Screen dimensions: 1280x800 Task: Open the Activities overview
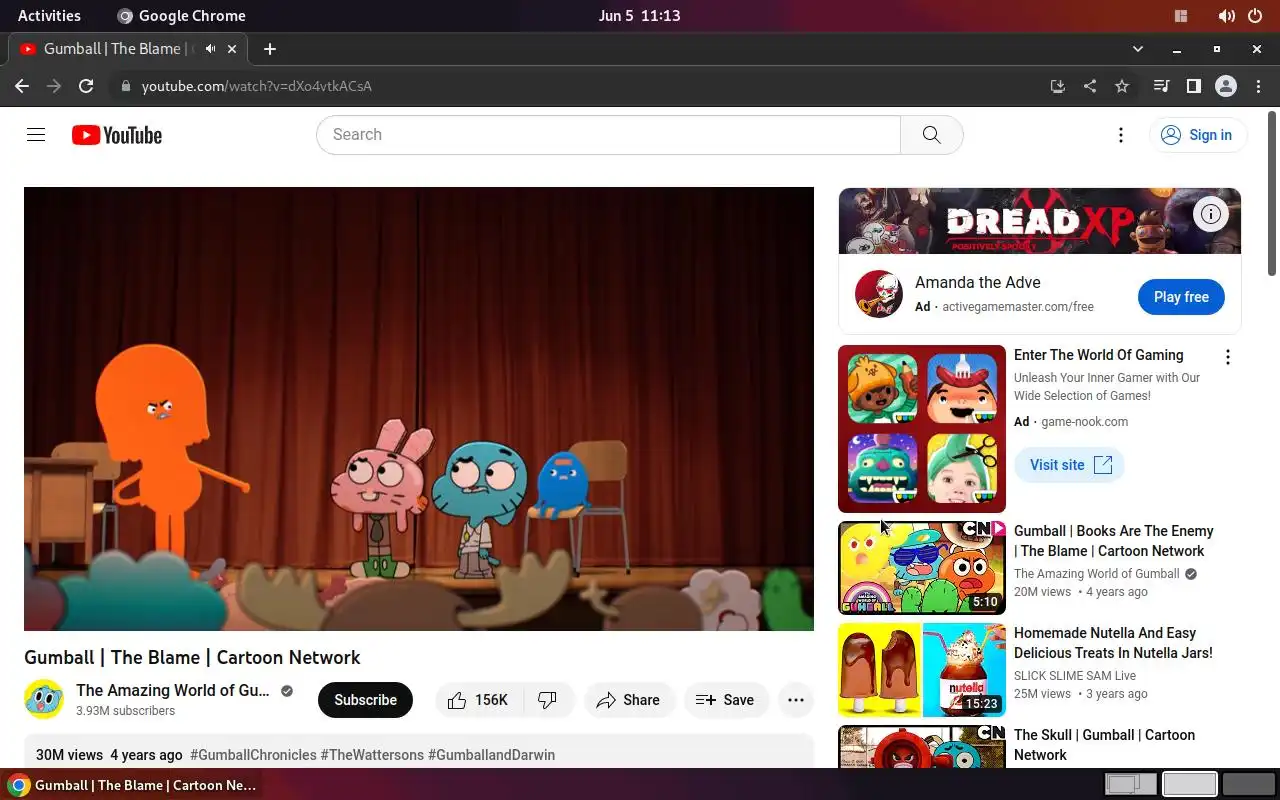pos(49,15)
